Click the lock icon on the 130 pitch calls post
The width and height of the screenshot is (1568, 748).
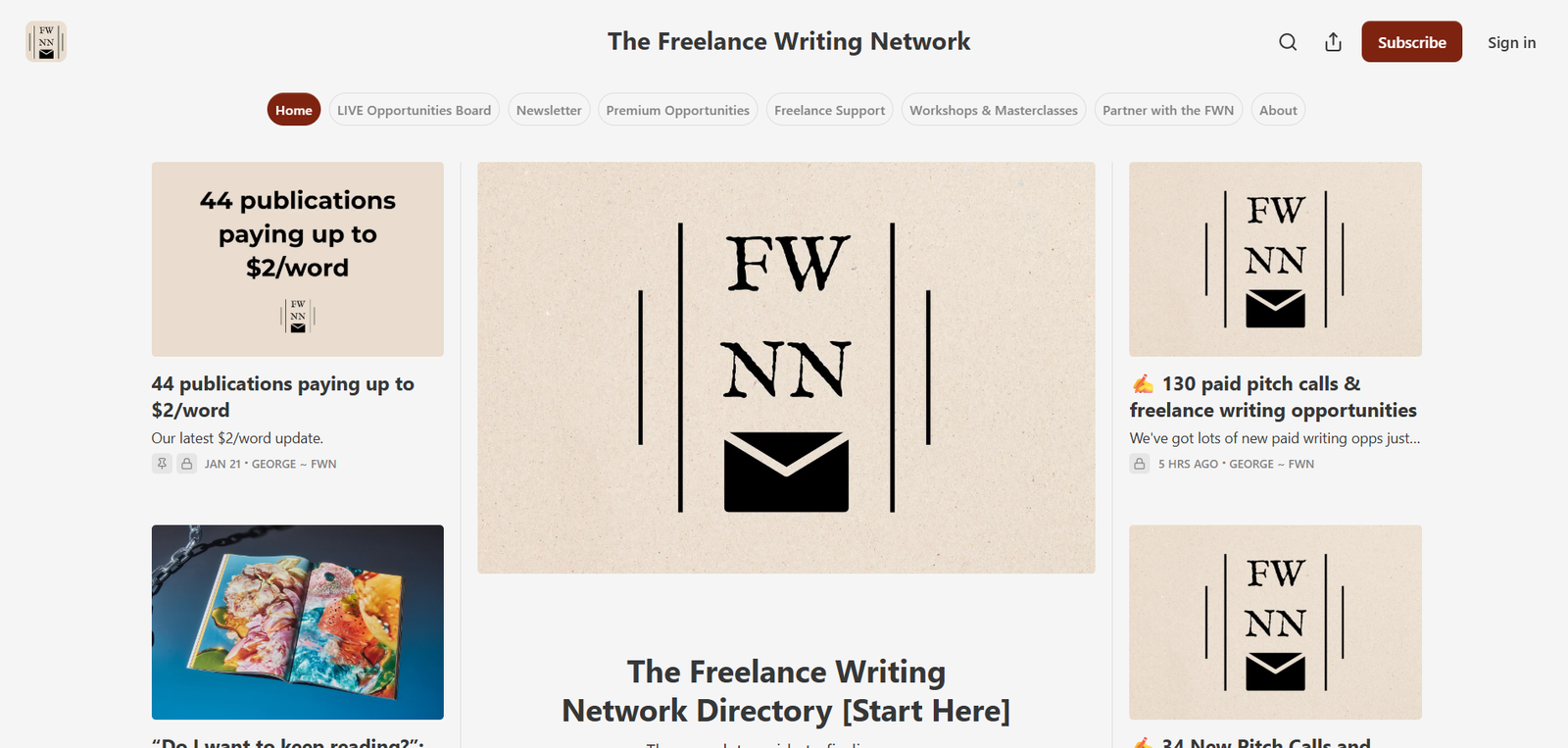pos(1139,463)
